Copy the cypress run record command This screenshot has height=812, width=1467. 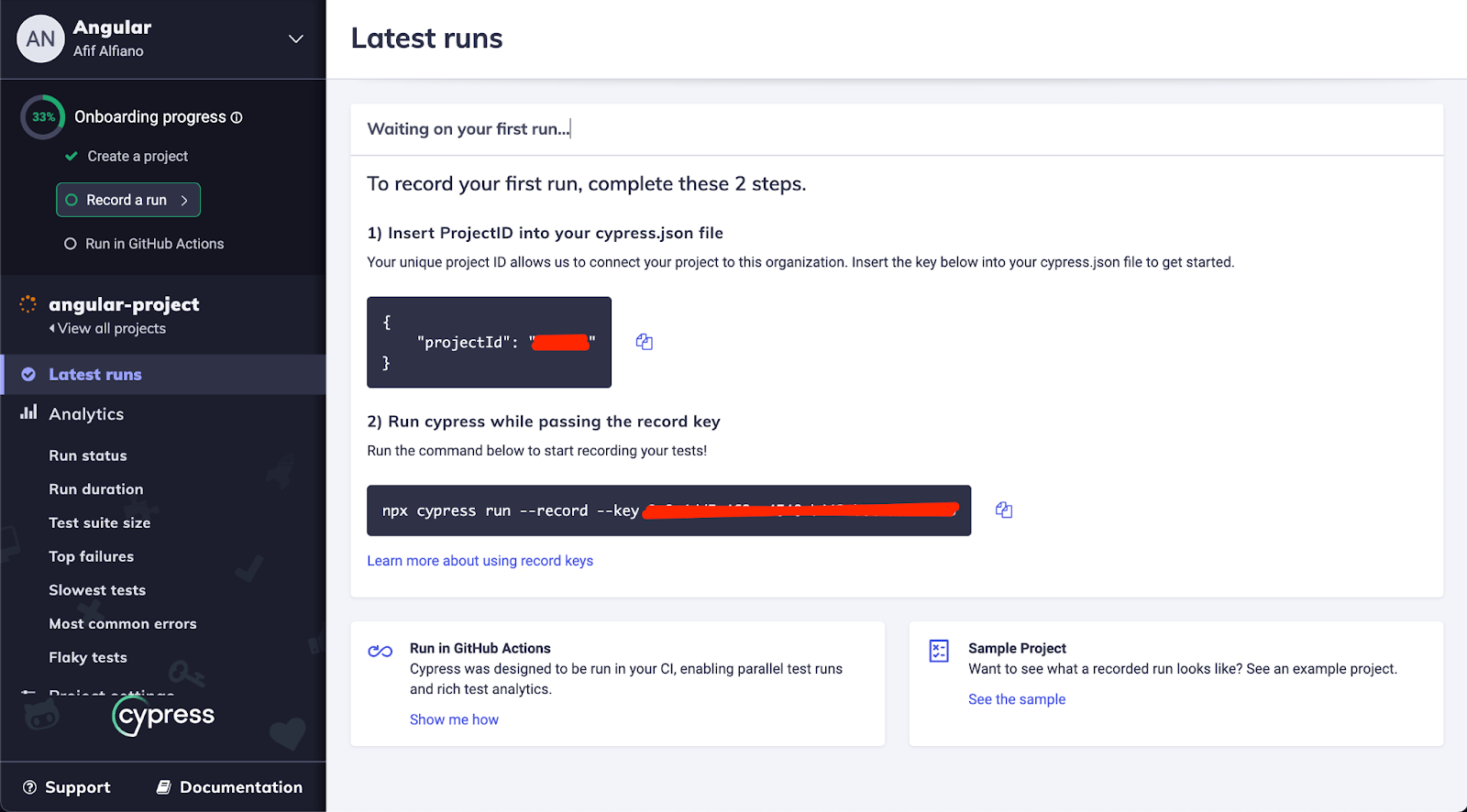click(1004, 510)
